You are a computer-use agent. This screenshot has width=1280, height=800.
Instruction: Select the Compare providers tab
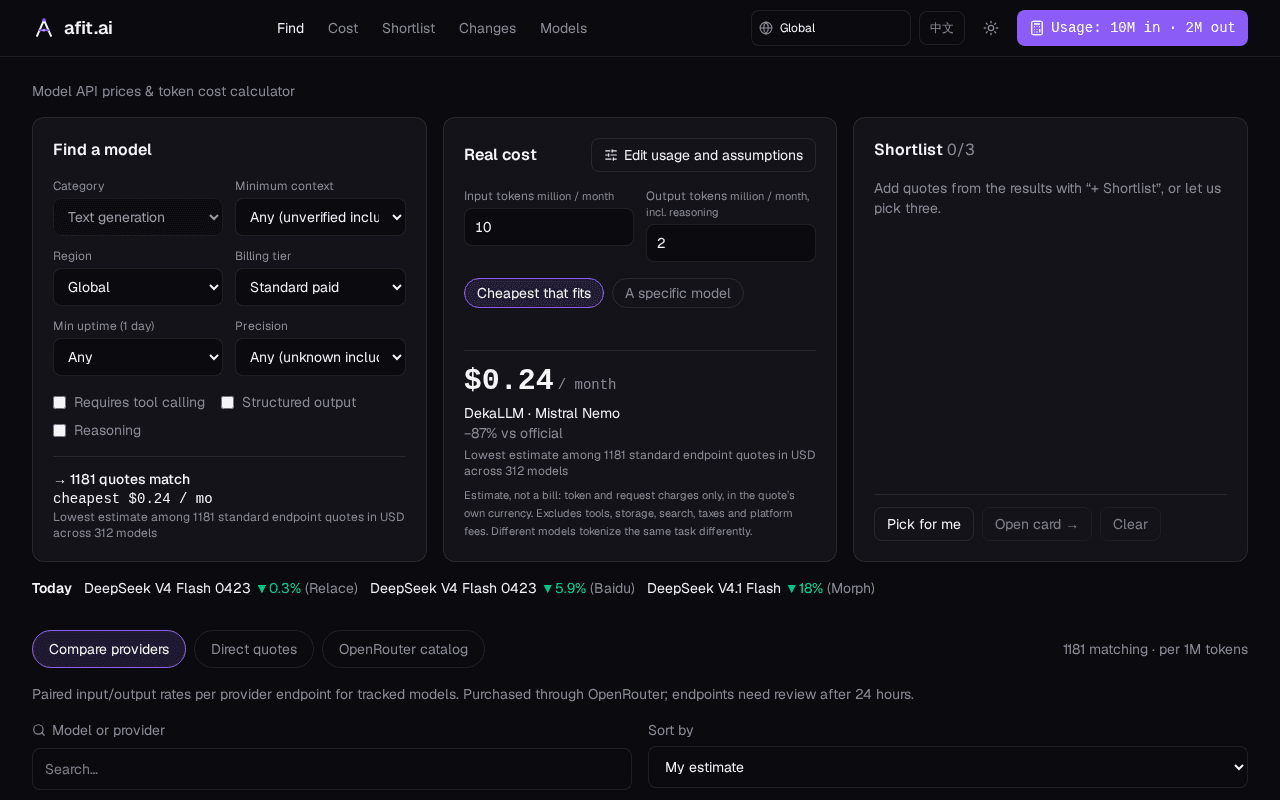point(109,649)
